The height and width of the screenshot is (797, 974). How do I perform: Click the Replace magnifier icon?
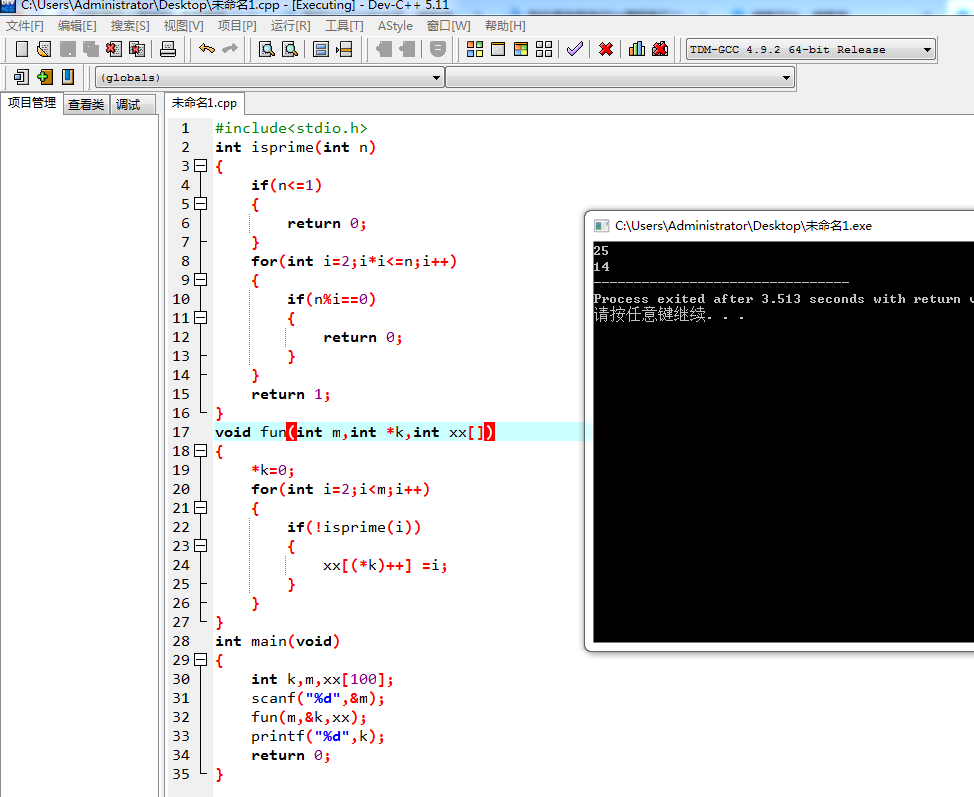click(x=289, y=49)
